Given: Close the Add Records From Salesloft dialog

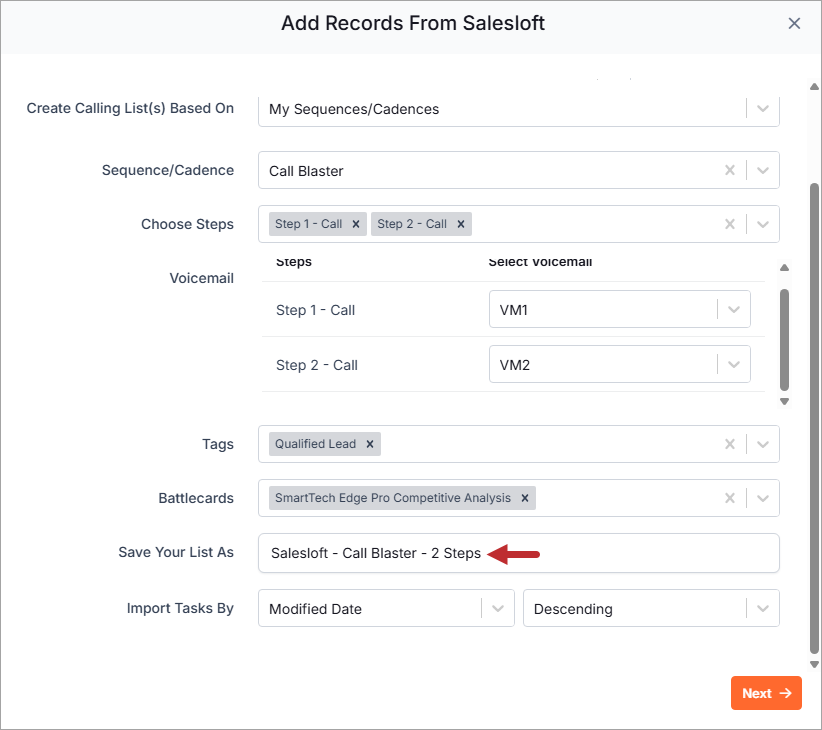Looking at the screenshot, I should pos(794,24).
